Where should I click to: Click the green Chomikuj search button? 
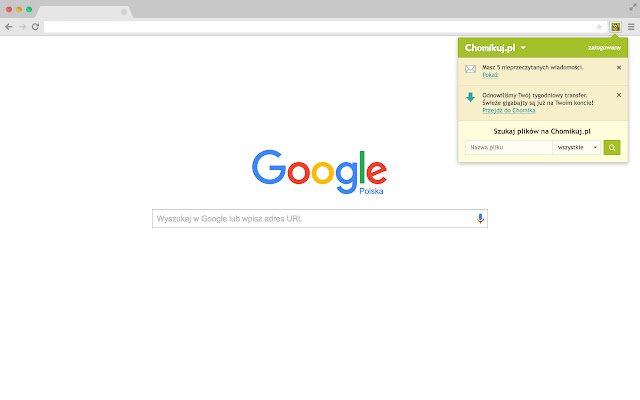point(612,147)
